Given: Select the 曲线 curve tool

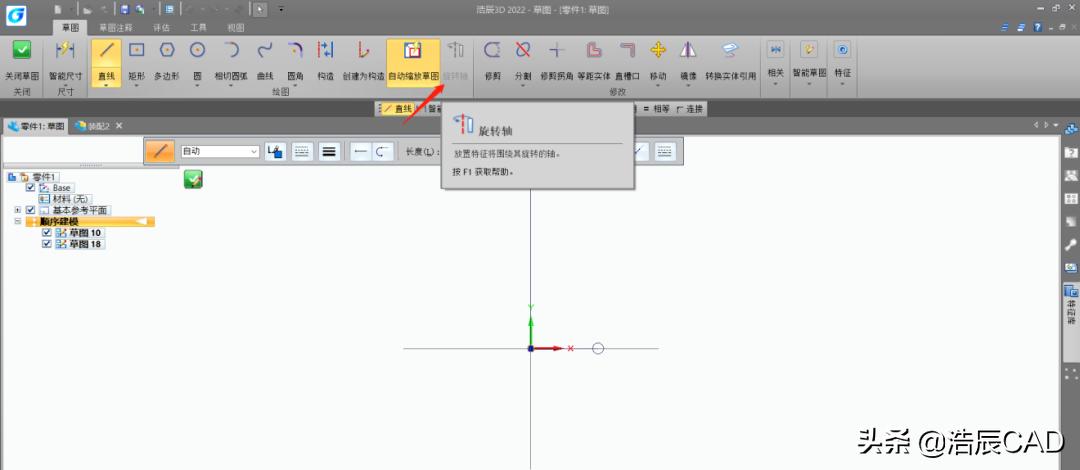Looking at the screenshot, I should [265, 61].
